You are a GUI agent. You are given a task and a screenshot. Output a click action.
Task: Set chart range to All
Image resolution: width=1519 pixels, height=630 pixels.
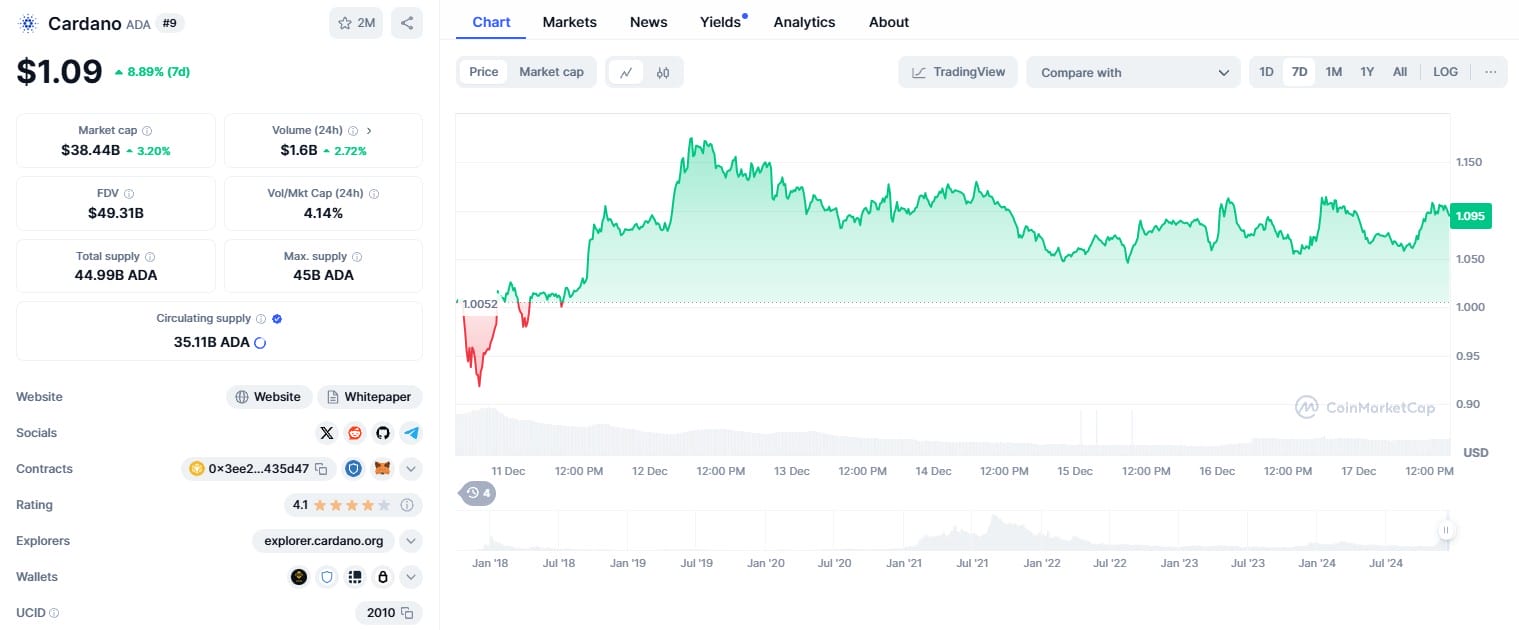pyautogui.click(x=1400, y=72)
